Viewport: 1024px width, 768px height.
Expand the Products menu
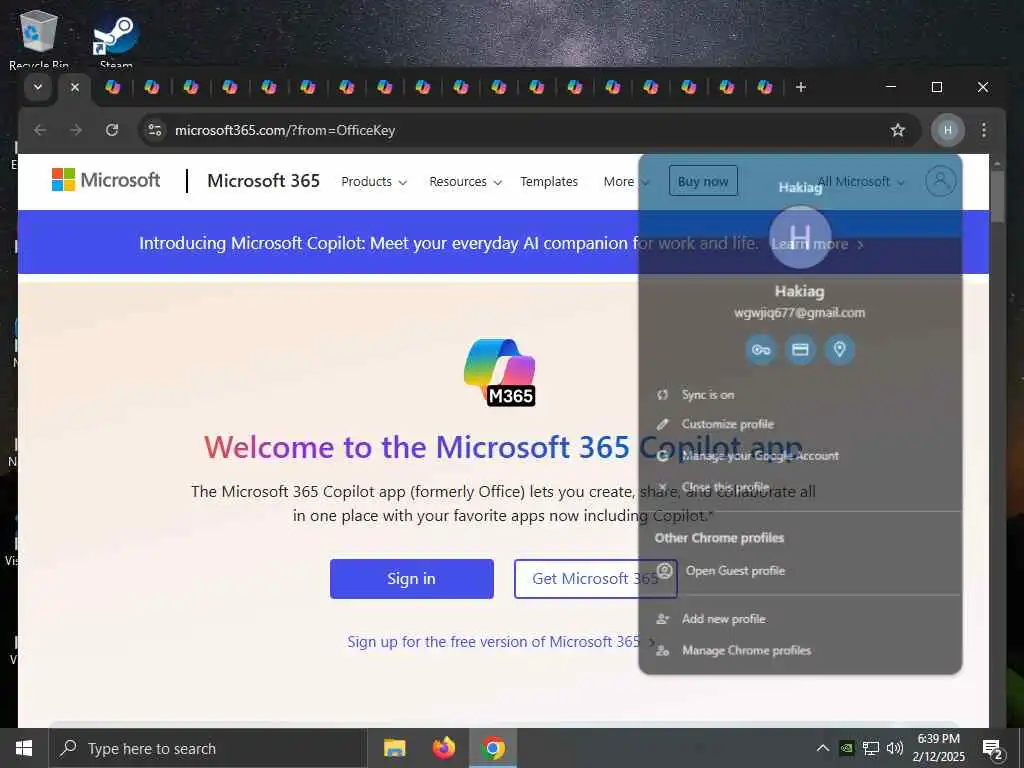click(374, 182)
